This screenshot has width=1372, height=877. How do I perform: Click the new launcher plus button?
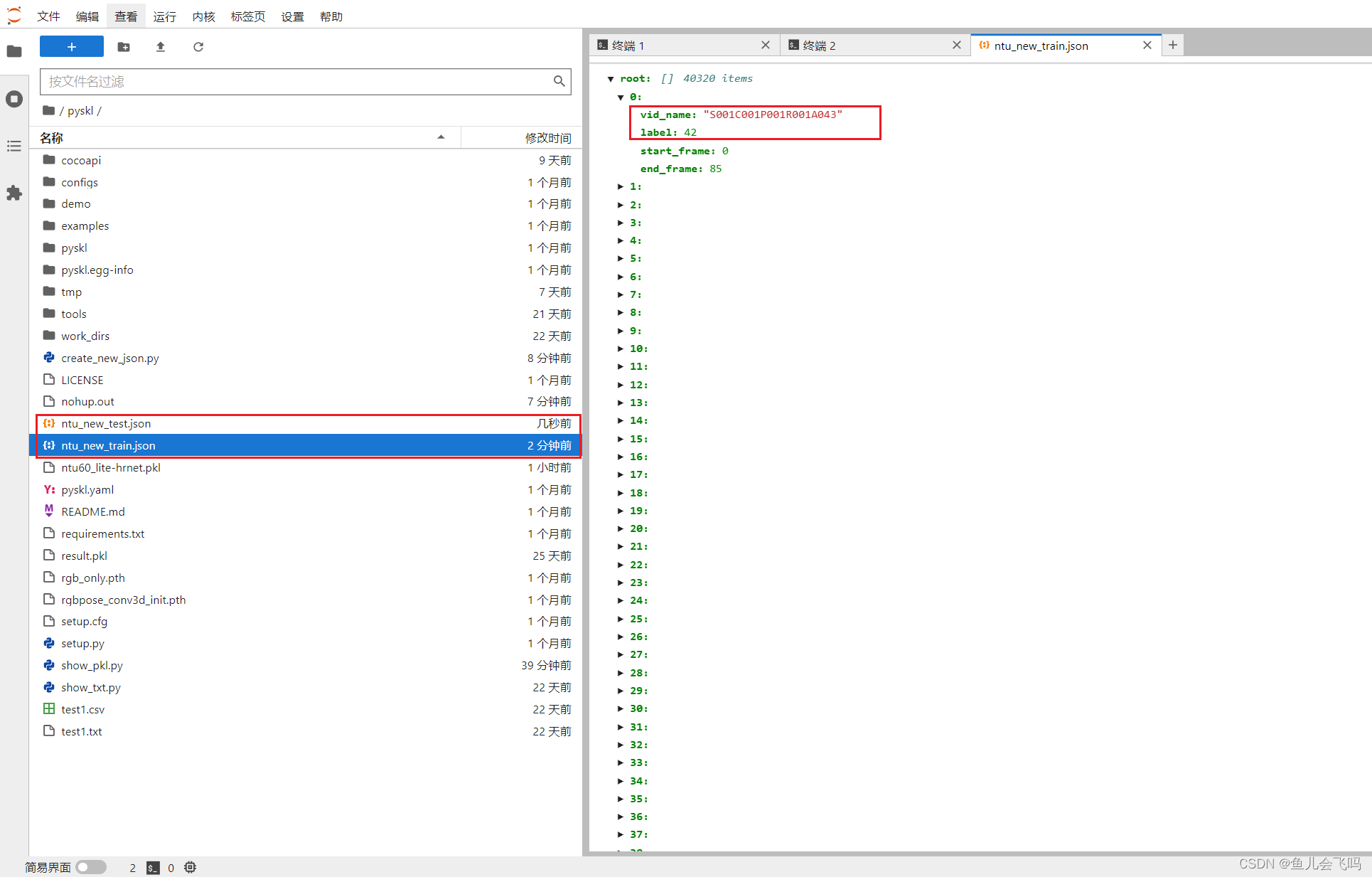[71, 47]
